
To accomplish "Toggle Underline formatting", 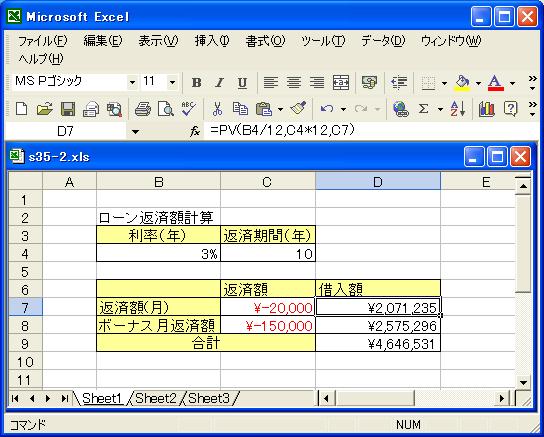I will pyautogui.click(x=242, y=83).
